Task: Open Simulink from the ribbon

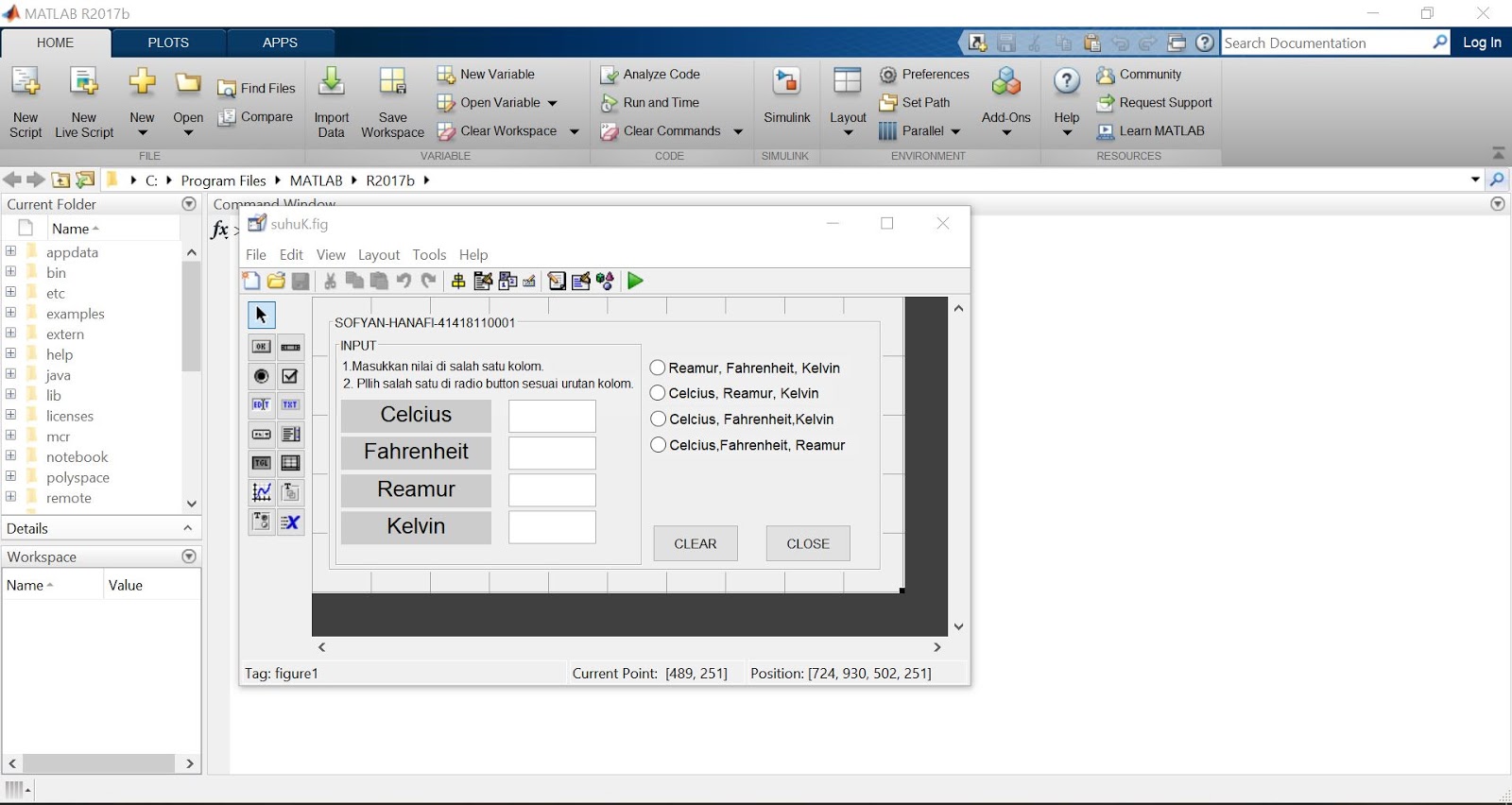Action: pos(786,96)
